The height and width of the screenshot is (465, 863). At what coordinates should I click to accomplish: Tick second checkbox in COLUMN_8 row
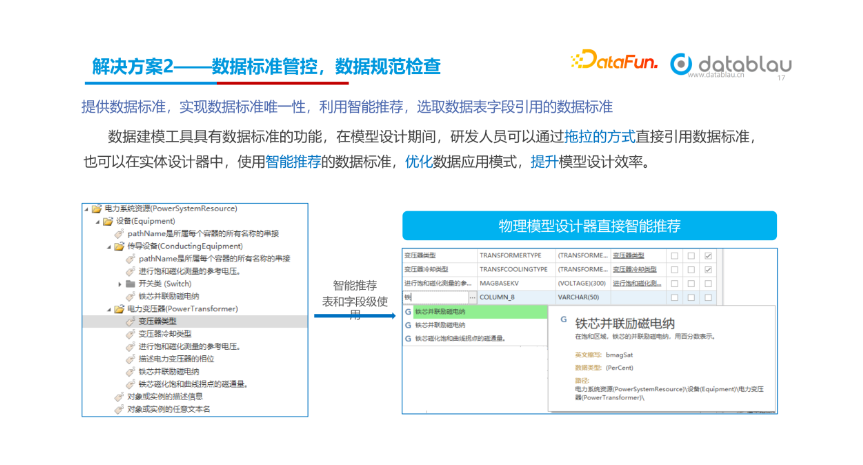click(x=691, y=297)
